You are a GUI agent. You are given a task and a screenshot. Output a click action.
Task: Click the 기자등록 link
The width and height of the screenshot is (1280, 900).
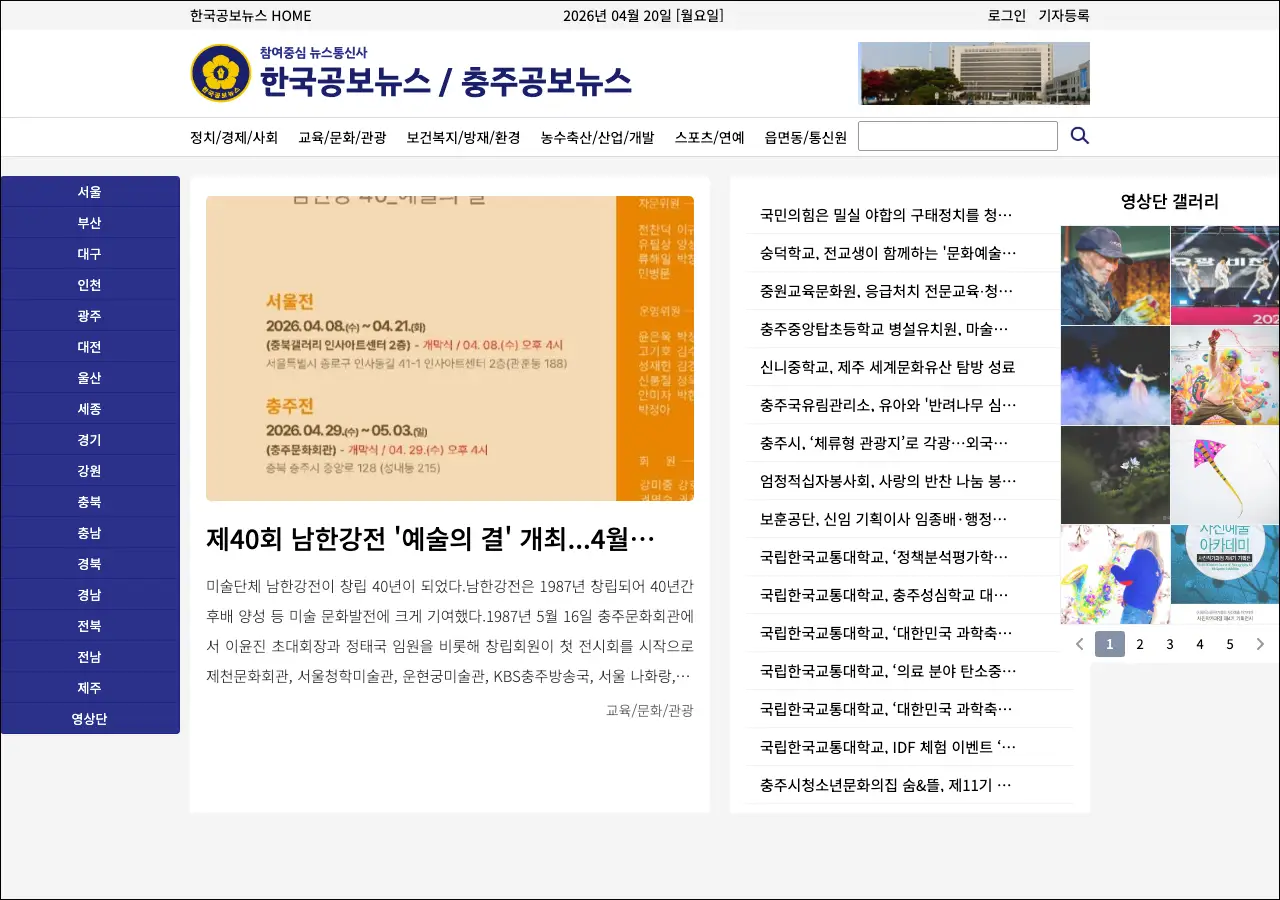tap(1063, 16)
